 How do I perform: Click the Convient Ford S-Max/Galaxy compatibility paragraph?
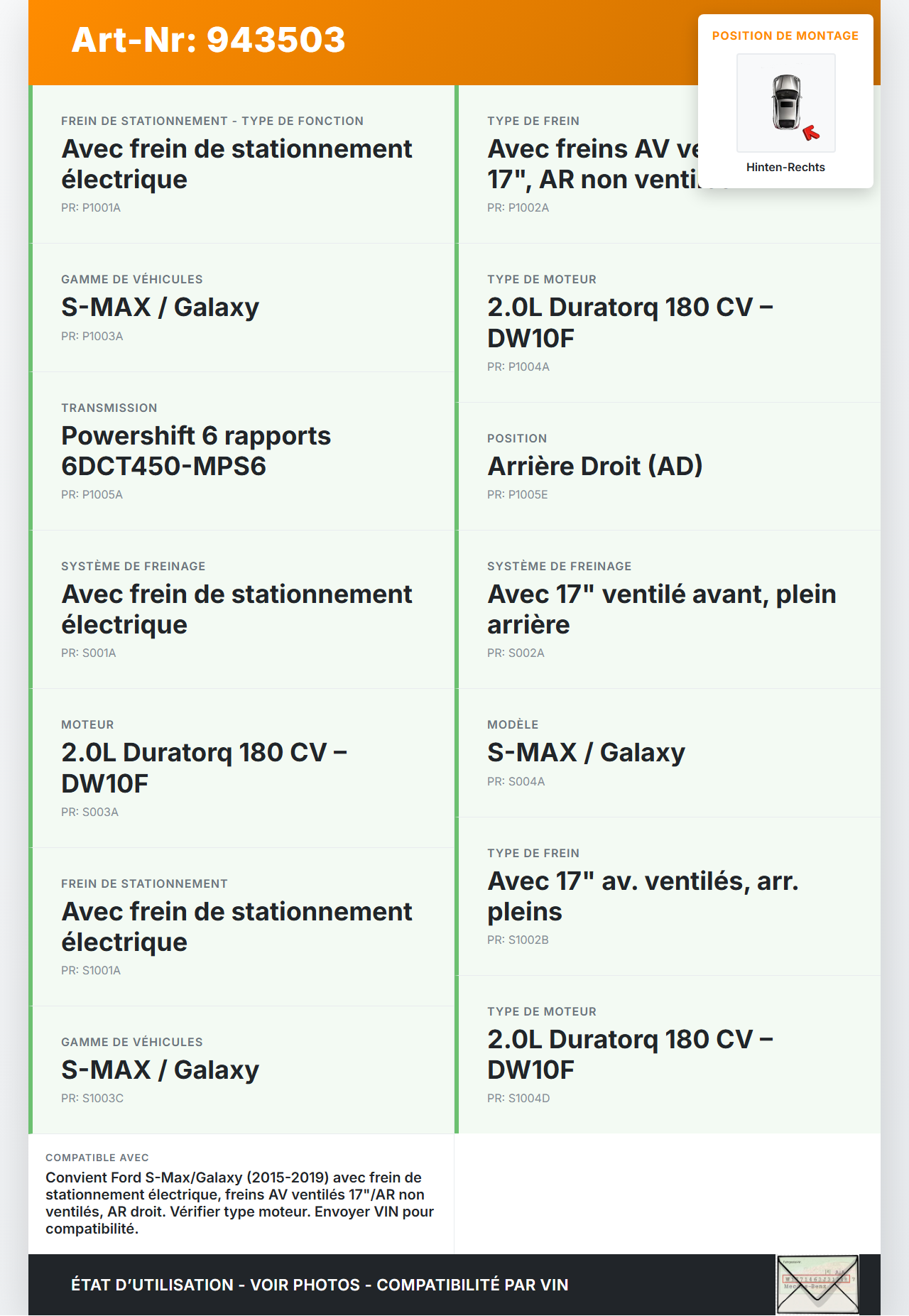239,1203
